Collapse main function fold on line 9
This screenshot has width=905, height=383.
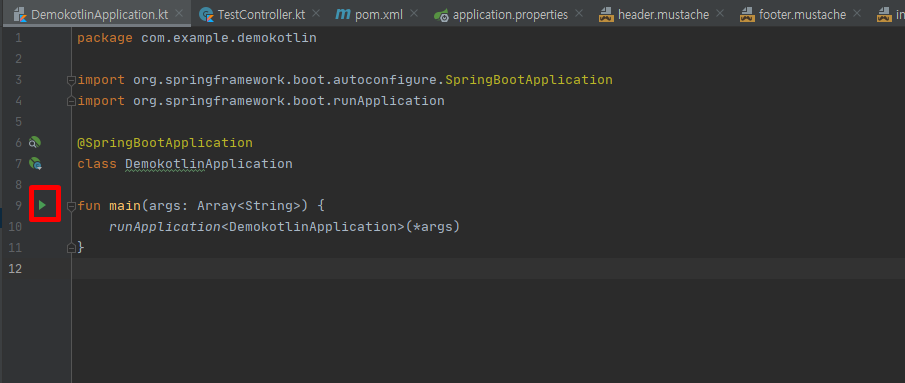(x=72, y=206)
